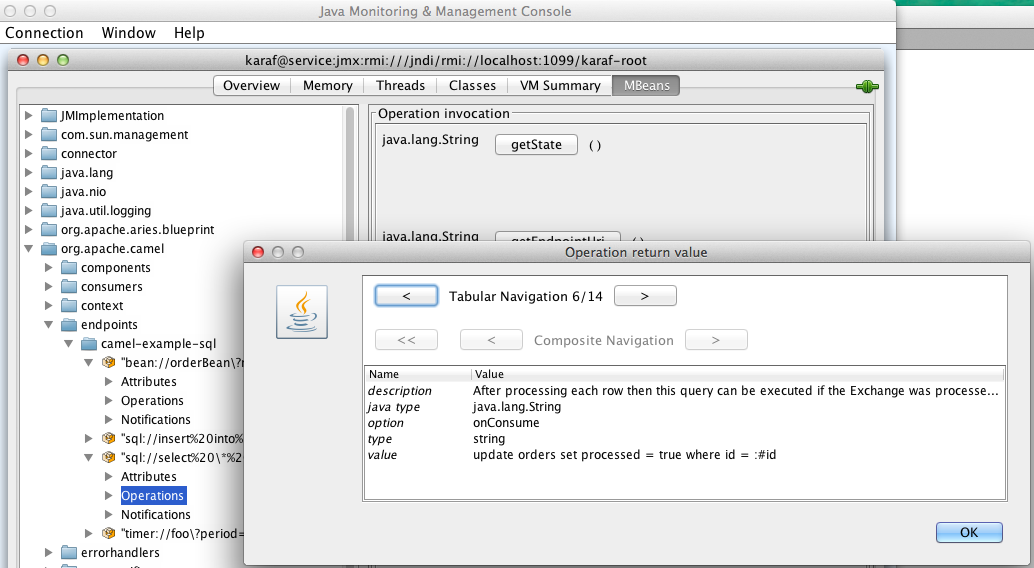1034x568 pixels.
Task: Expand the java.util.logging folder
Action: pyautogui.click(x=28, y=210)
